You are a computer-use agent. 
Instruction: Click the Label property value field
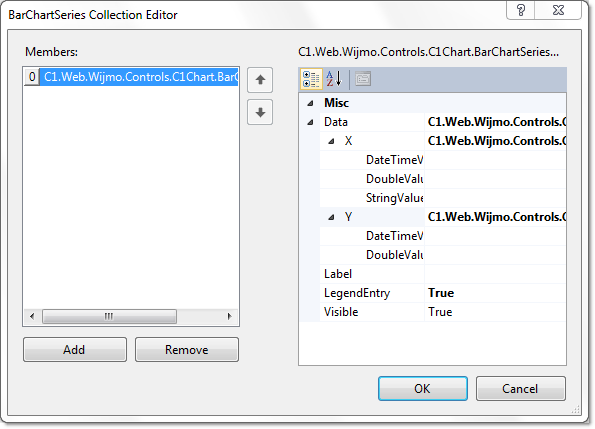pyautogui.click(x=495, y=274)
